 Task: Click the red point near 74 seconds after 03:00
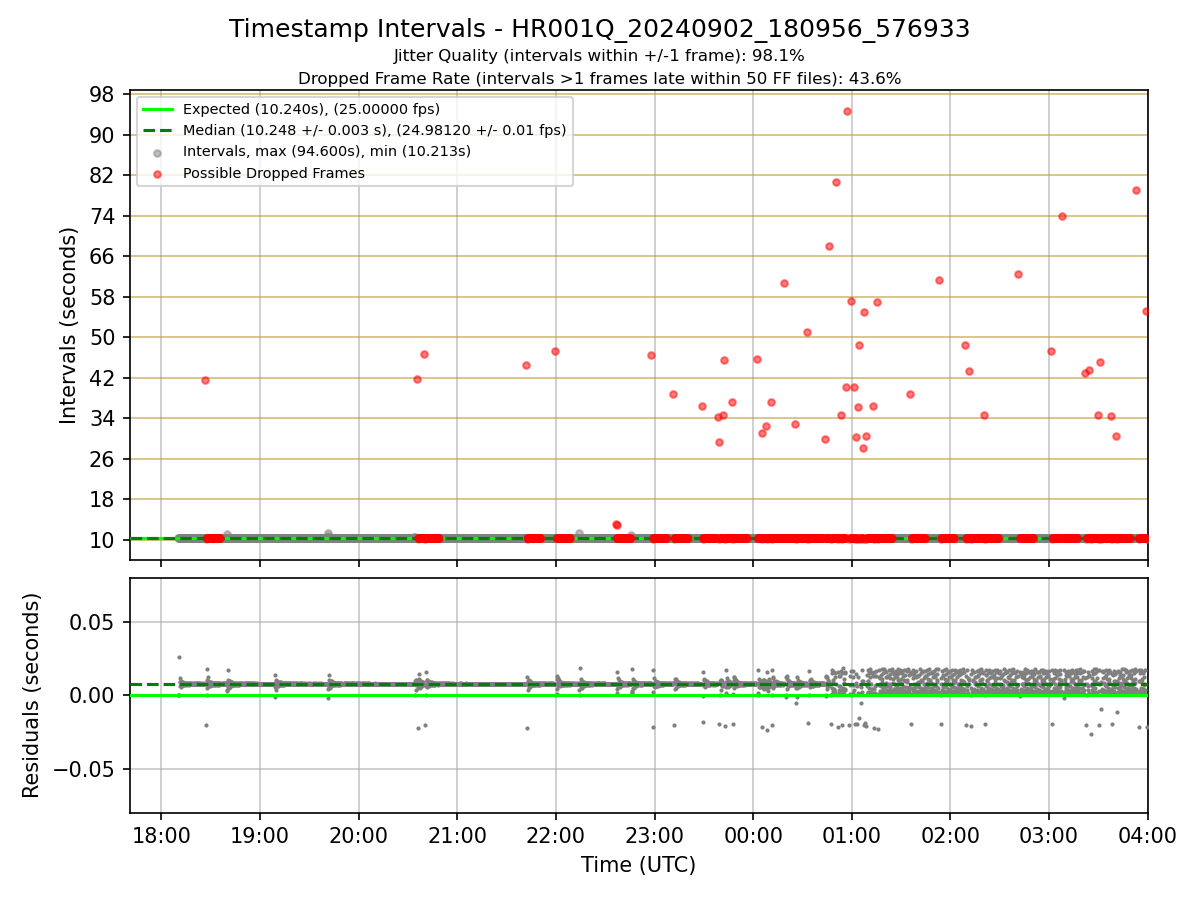pyautogui.click(x=1062, y=216)
